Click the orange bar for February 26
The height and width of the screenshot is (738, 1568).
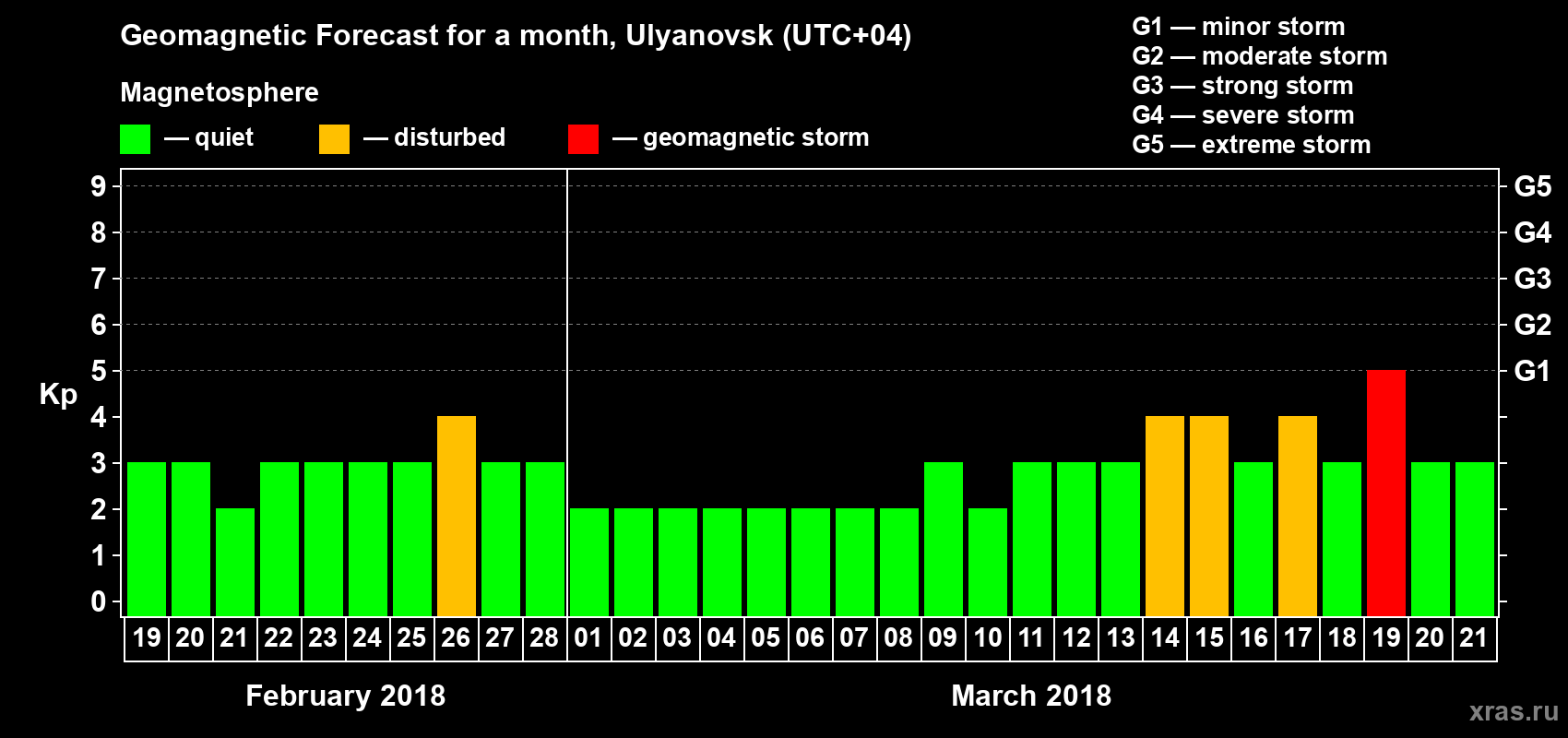click(457, 516)
